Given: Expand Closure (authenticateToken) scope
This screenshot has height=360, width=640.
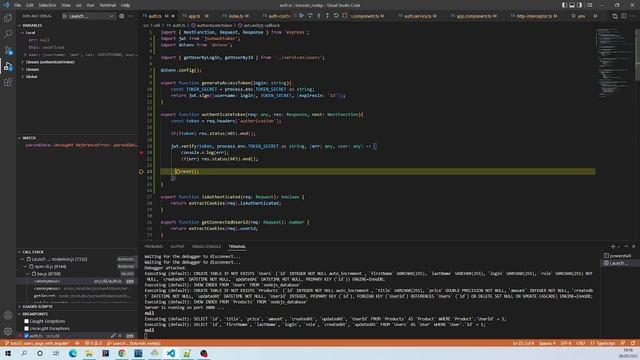Looking at the screenshot, I should (x=23, y=62).
